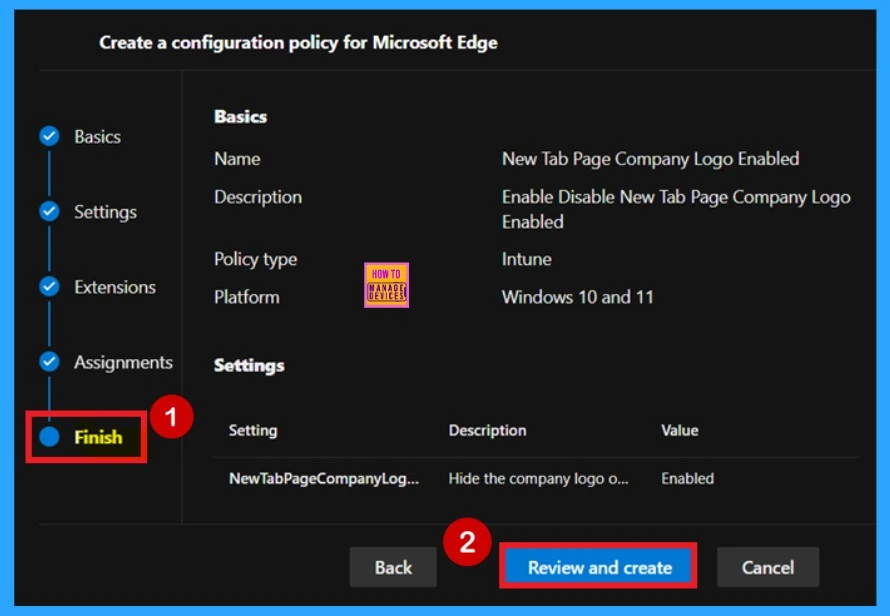Click the 'Windows 10 and 11' platform value
Screen dimensions: 890x616
pos(577,297)
